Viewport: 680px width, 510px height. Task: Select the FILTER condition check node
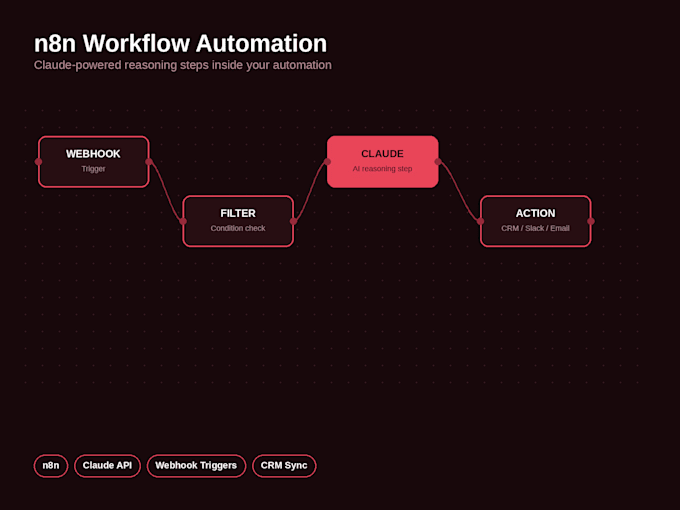click(238, 221)
